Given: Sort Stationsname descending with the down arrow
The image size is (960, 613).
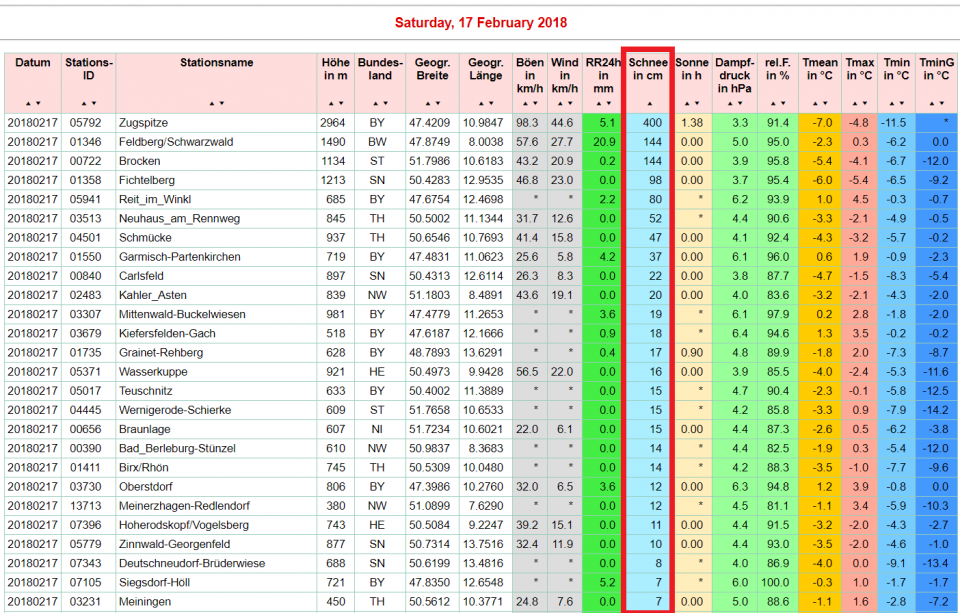Looking at the screenshot, I should coord(221,103).
